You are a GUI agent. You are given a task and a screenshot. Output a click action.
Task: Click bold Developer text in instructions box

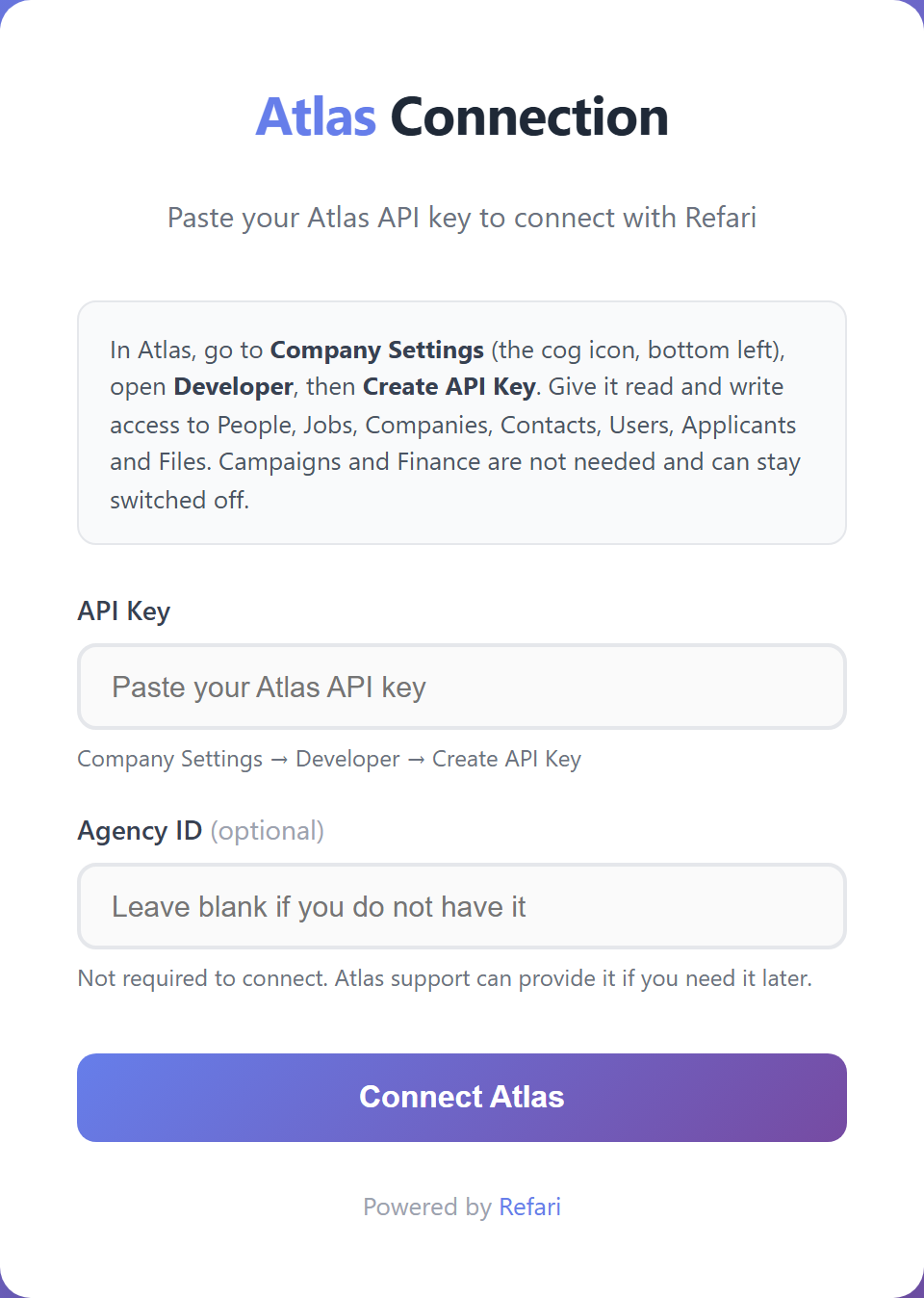point(233,387)
